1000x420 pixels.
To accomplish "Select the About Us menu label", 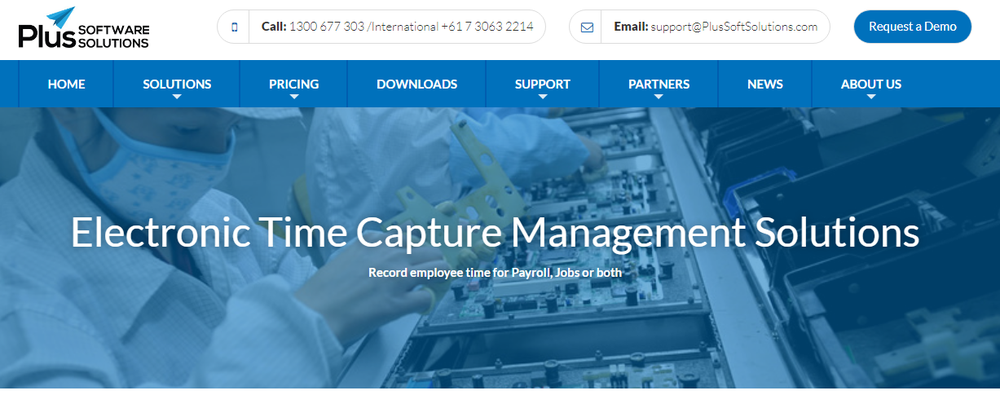I will pos(871,84).
